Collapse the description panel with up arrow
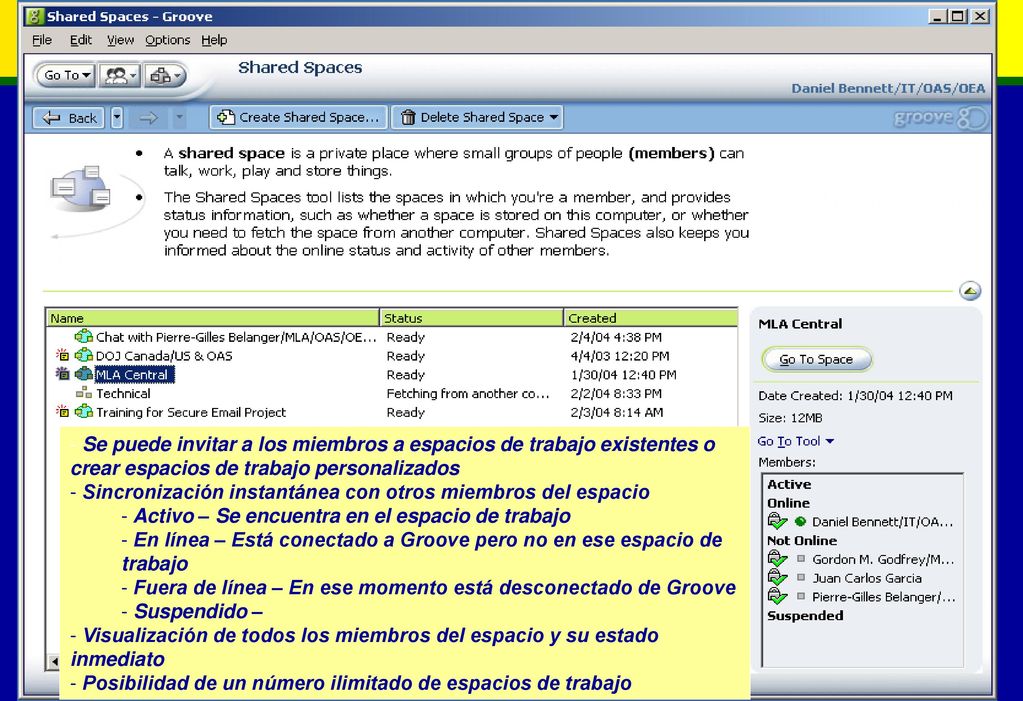Viewport: 1023px width, 701px height. (970, 290)
